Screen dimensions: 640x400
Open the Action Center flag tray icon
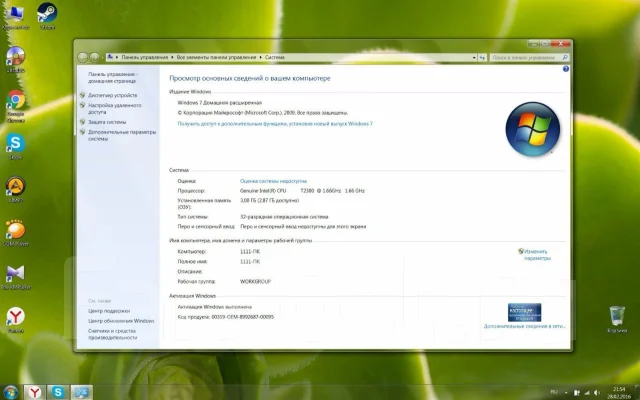(576, 393)
